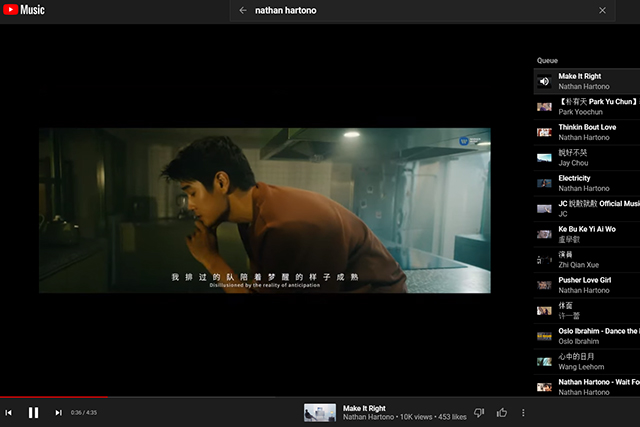Viewport: 640px width, 427px height.
Task: Click the Pusher Love Girl thumbnail
Action: (544, 285)
